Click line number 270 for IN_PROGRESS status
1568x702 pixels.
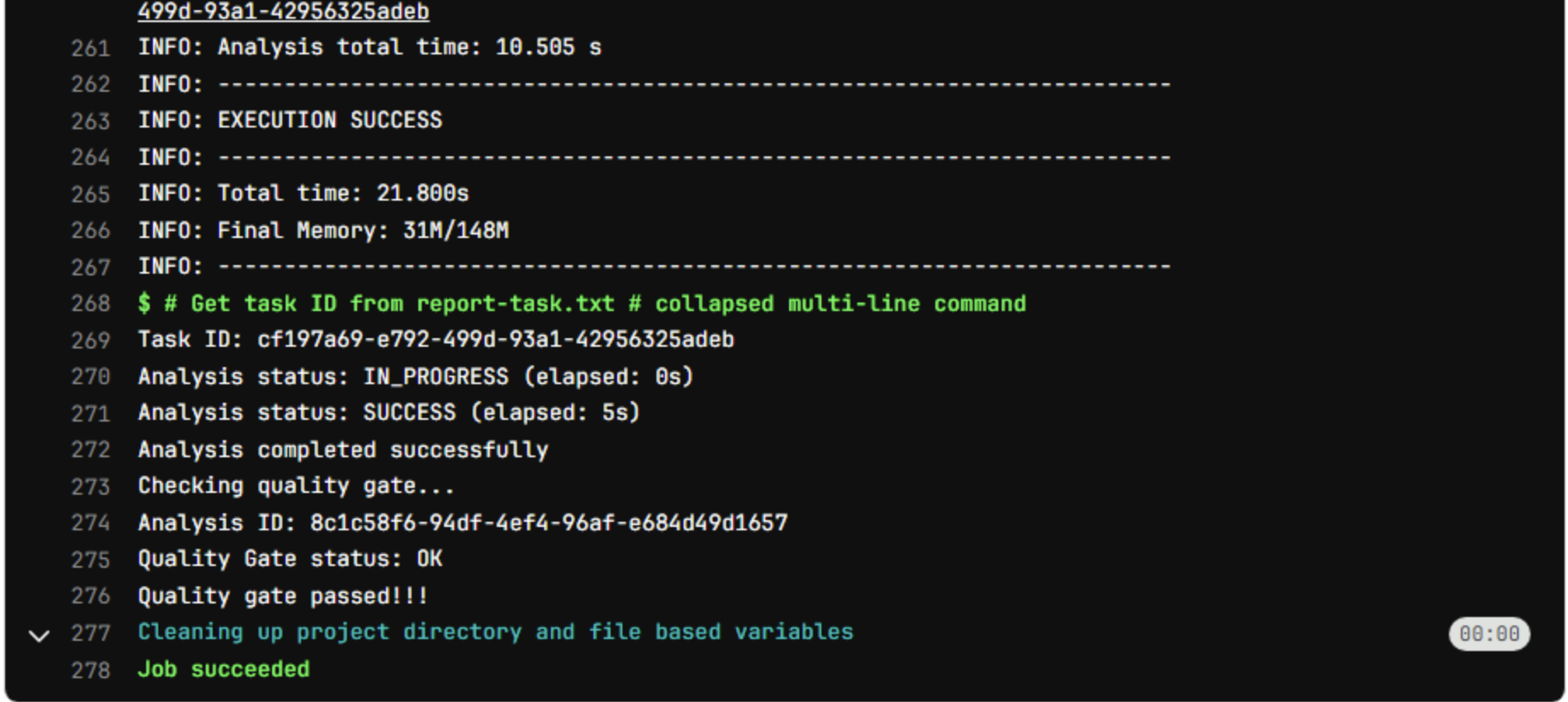pos(90,377)
